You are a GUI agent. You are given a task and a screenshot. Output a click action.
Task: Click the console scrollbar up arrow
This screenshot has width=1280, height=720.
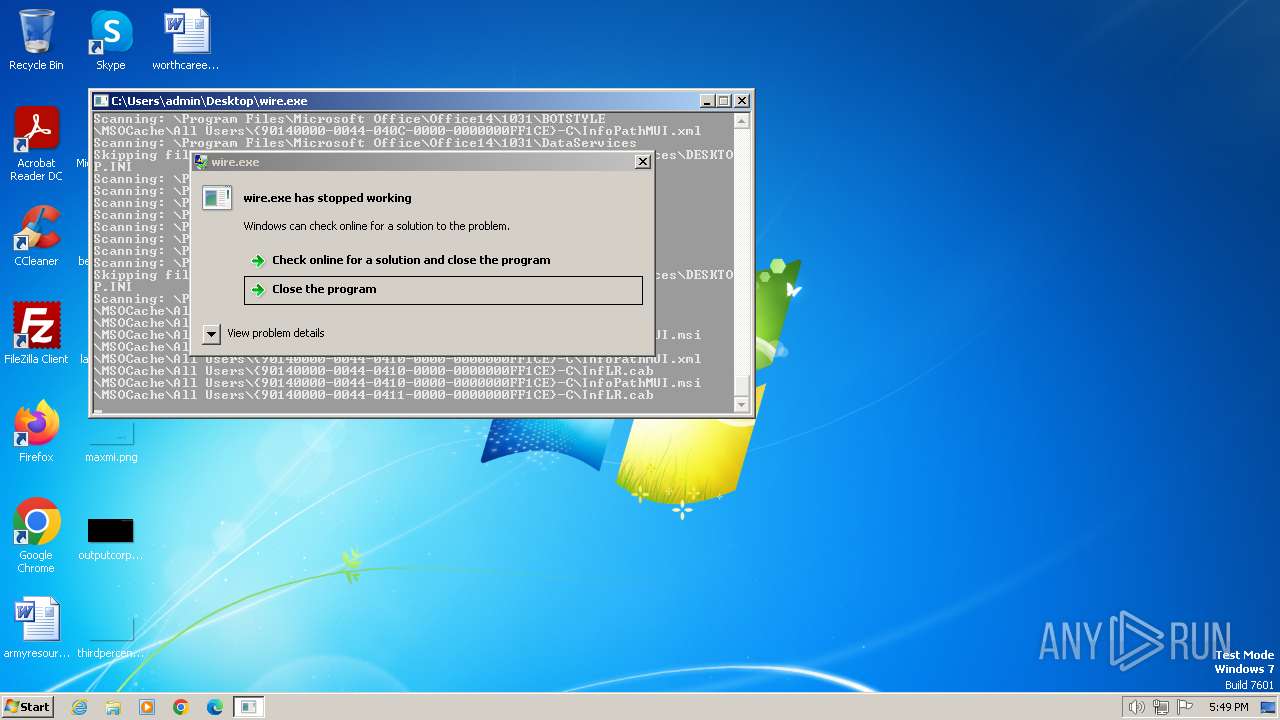coord(741,121)
